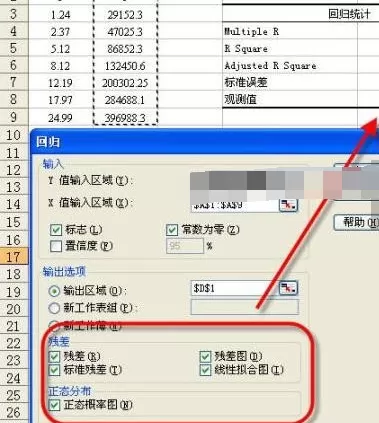Viewport: 379px width, 423px height.
Task: Click cell containing 17.97
Action: pos(61,100)
